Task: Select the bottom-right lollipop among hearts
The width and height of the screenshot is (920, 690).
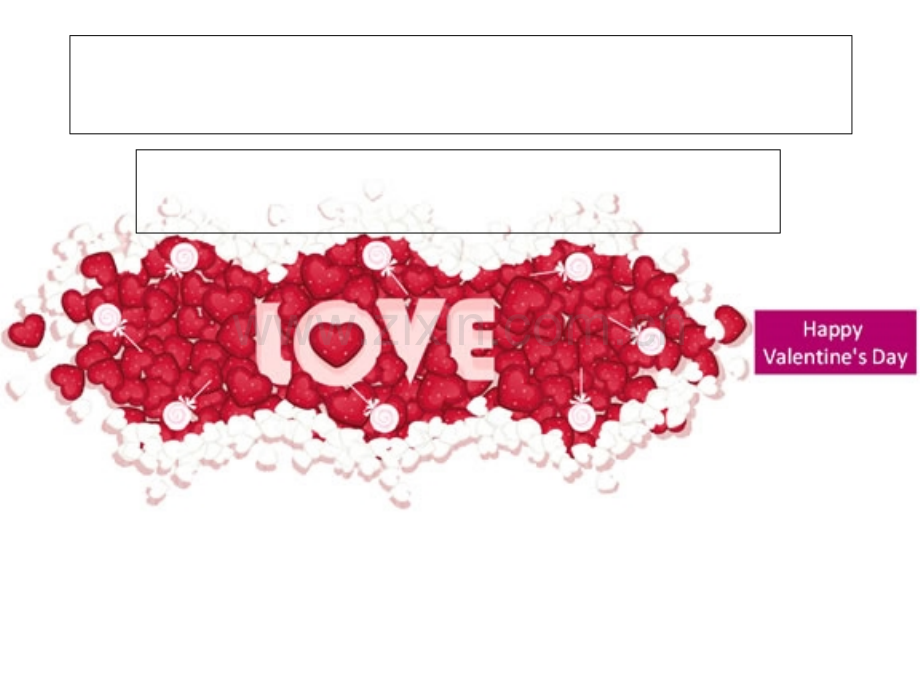Action: click(581, 416)
